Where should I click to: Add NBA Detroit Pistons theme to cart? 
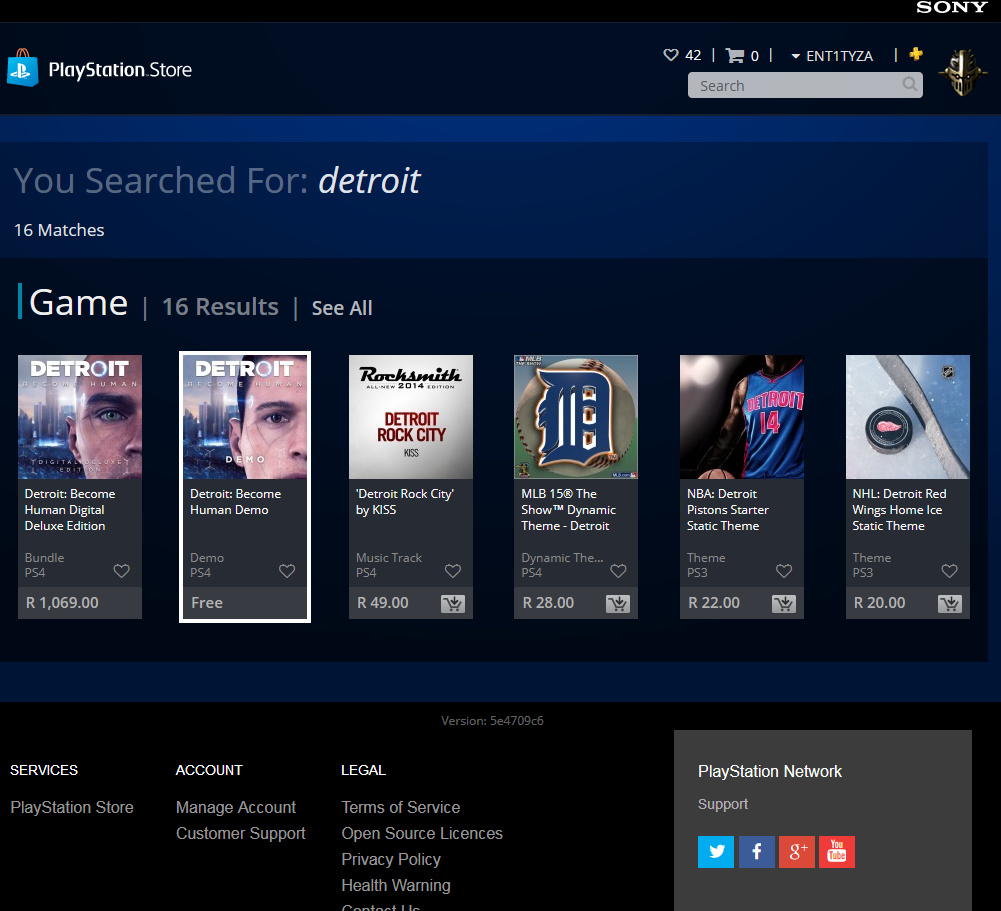(784, 603)
